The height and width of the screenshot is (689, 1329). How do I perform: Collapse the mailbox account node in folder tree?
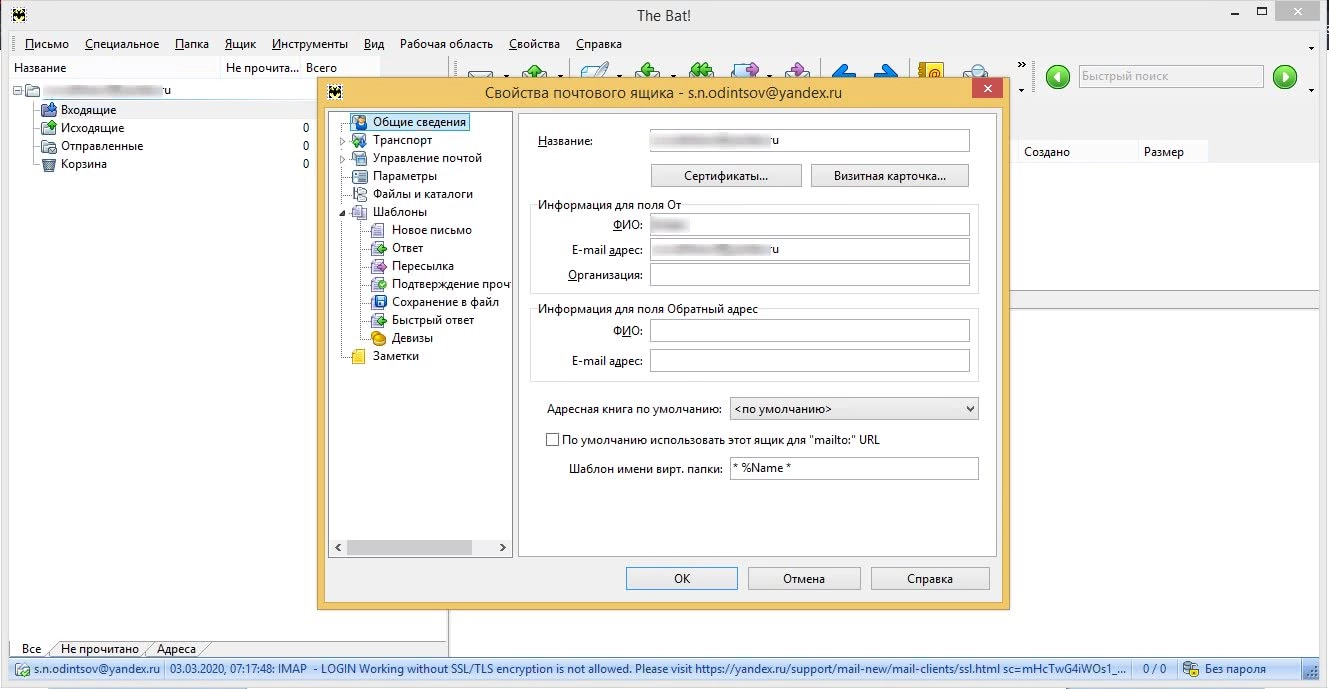tap(17, 91)
